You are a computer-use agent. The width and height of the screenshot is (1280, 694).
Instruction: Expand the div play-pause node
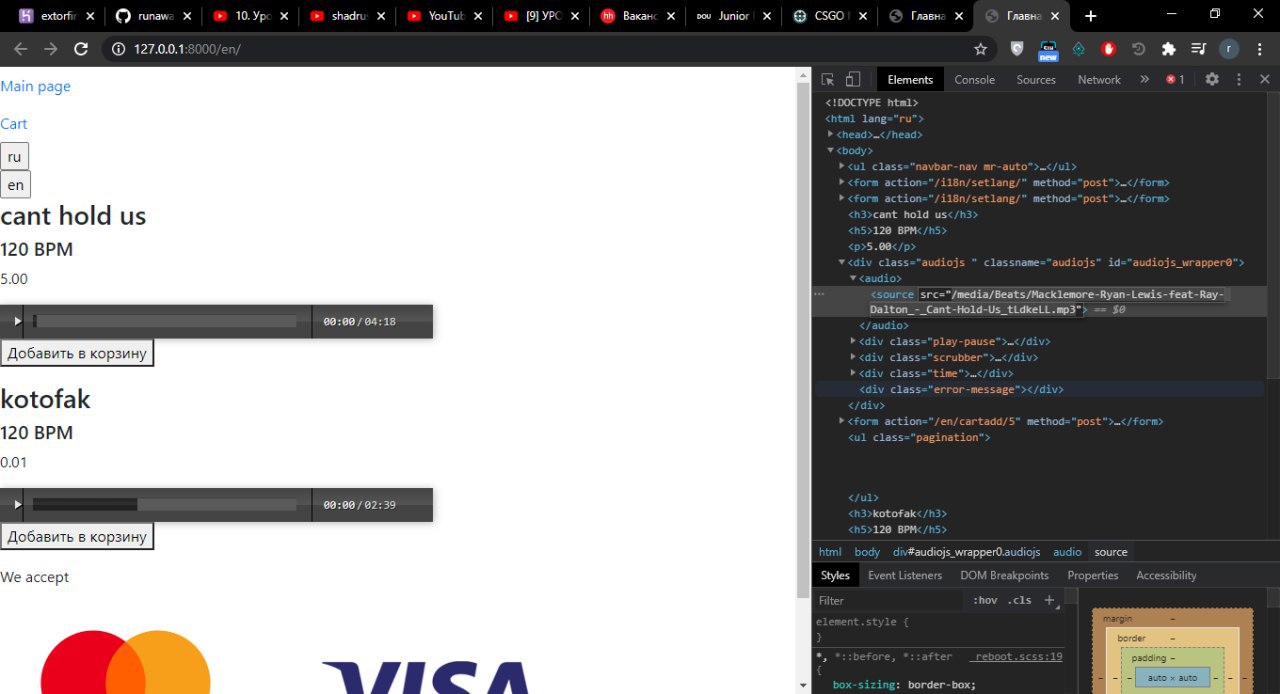pos(853,341)
